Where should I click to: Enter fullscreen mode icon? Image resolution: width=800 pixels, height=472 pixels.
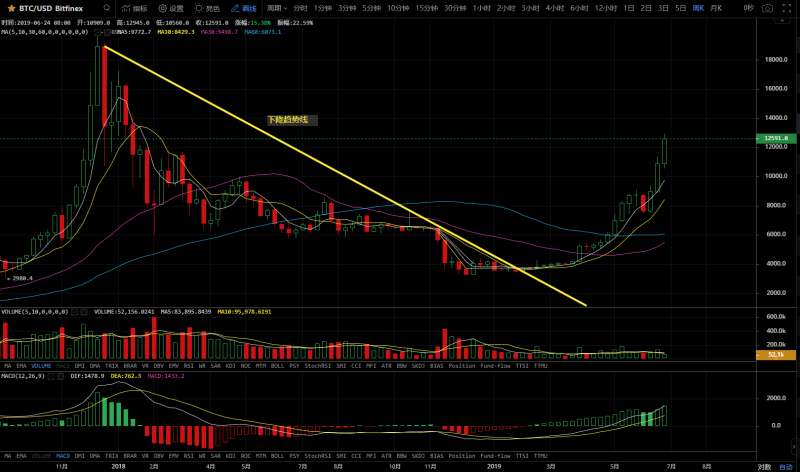coord(787,8)
